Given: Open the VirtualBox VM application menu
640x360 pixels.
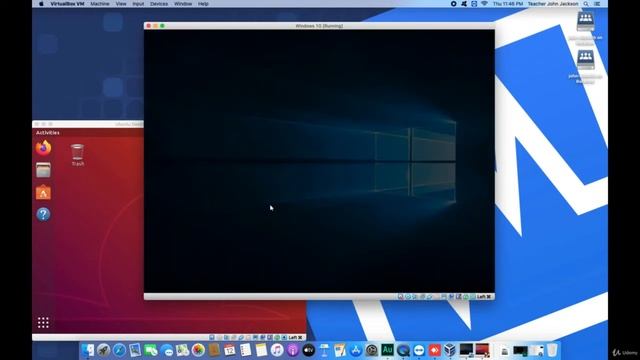Looking at the screenshot, I should (x=67, y=4).
